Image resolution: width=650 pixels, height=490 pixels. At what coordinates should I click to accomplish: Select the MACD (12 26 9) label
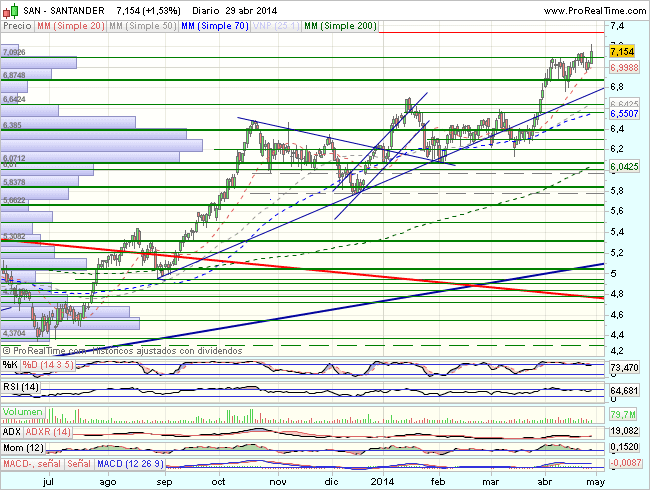pyautogui.click(x=130, y=464)
